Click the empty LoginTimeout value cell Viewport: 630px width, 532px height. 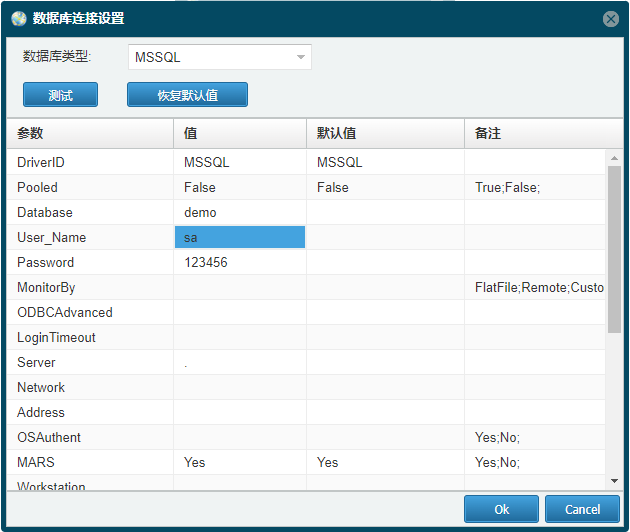[240, 338]
